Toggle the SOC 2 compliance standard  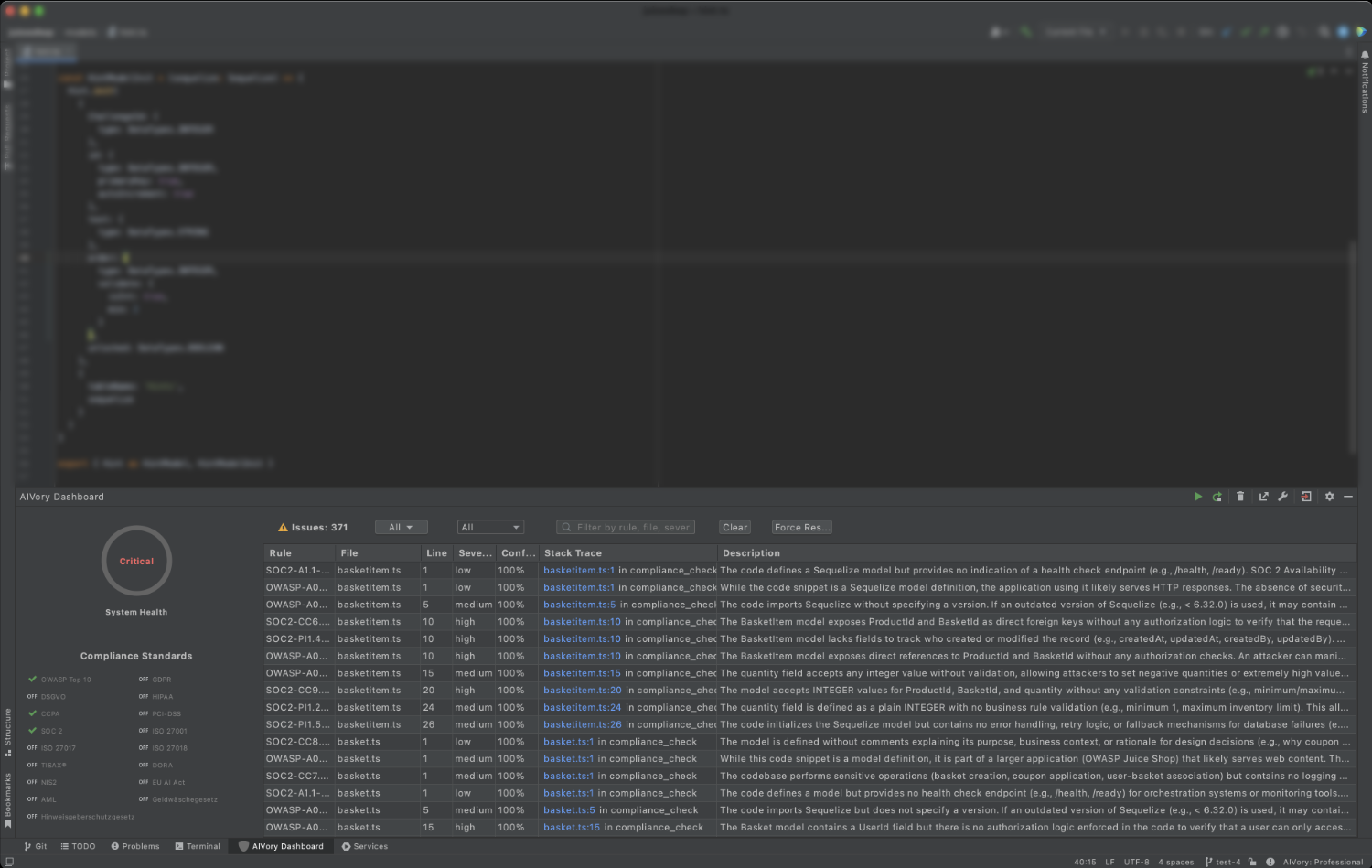click(x=45, y=731)
